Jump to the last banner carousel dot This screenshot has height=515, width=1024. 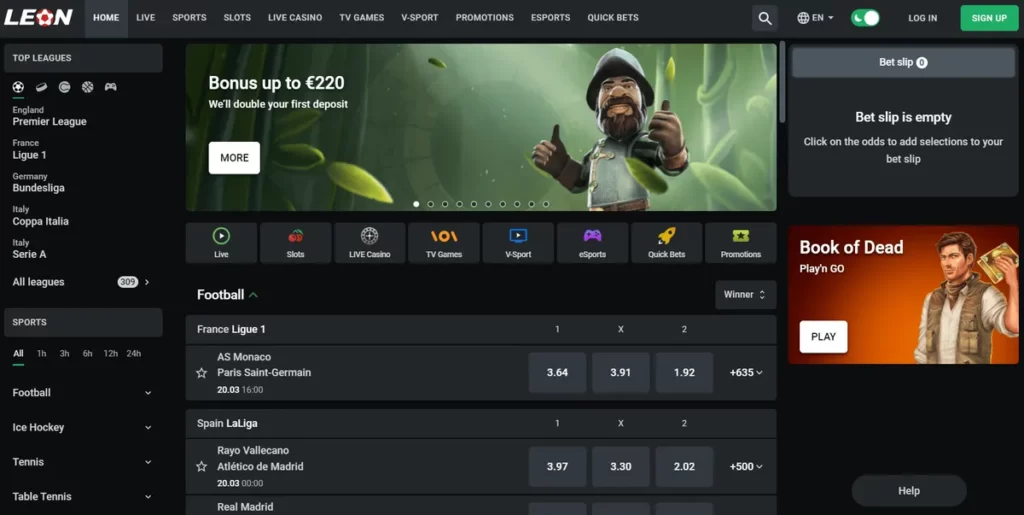click(x=546, y=204)
